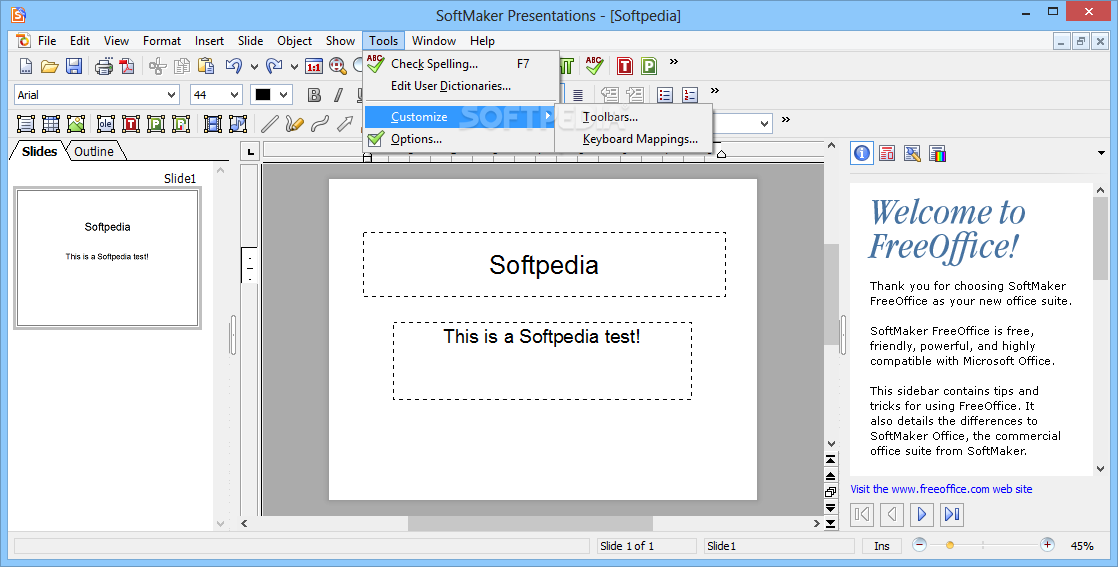Viewport: 1118px width, 567px height.
Task: Set actual size with the 1:1 zoom icon
Action: (x=314, y=66)
